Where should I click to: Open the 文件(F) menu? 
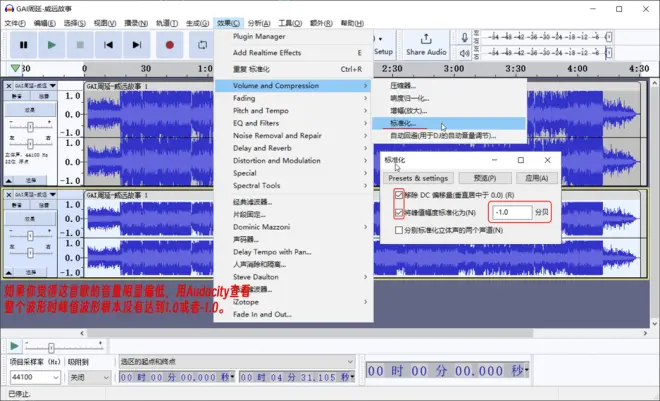(15, 23)
